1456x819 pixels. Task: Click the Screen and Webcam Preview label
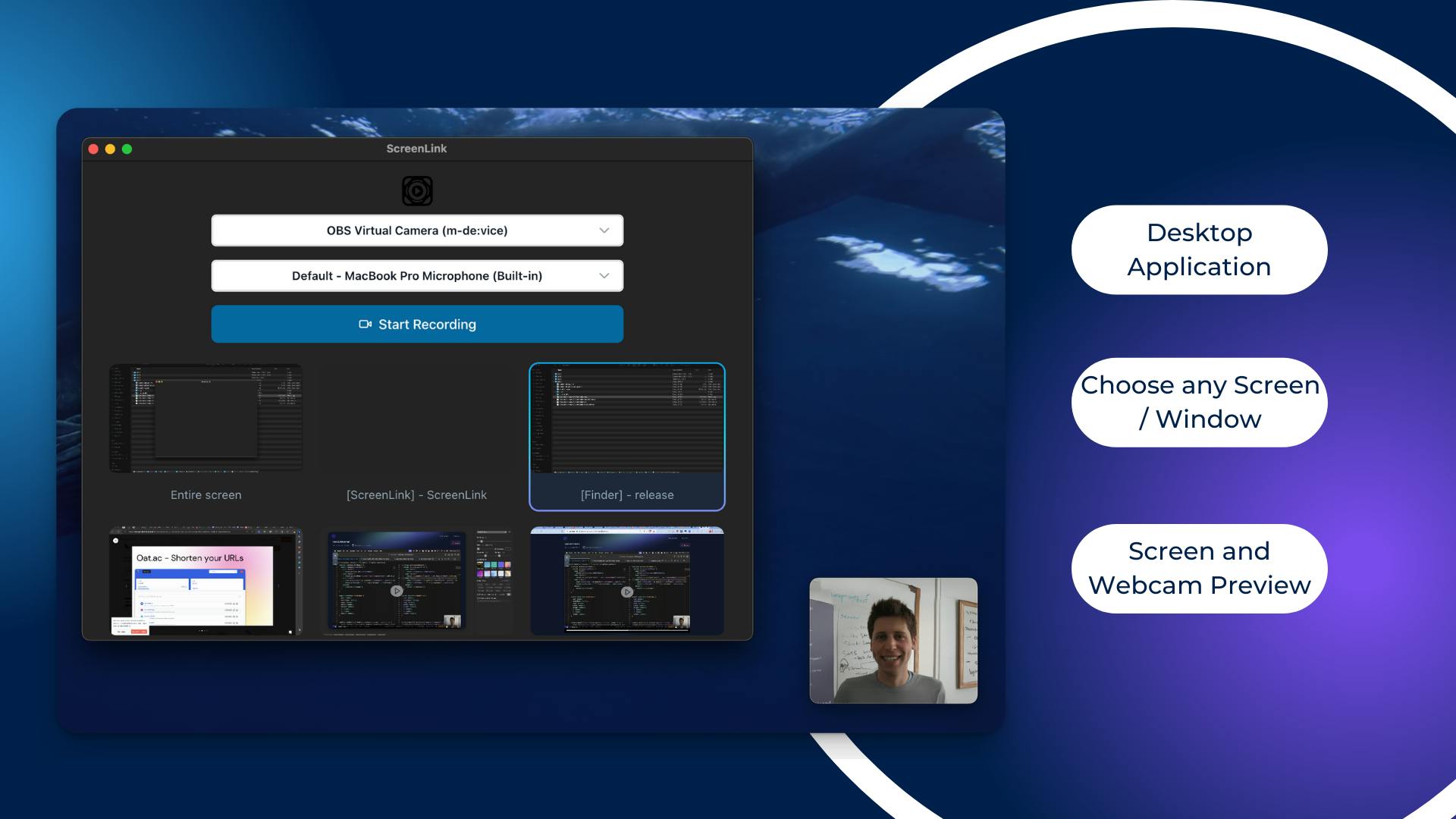tap(1199, 568)
